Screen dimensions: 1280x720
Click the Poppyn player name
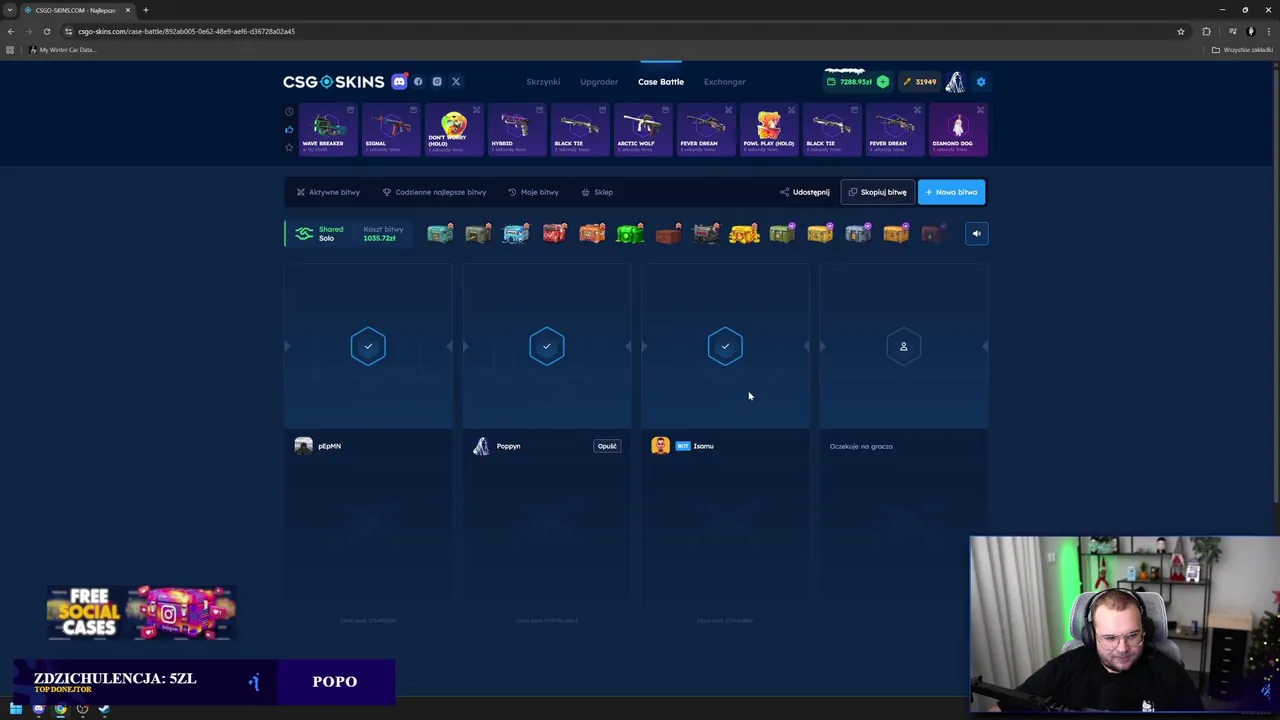pyautogui.click(x=508, y=446)
